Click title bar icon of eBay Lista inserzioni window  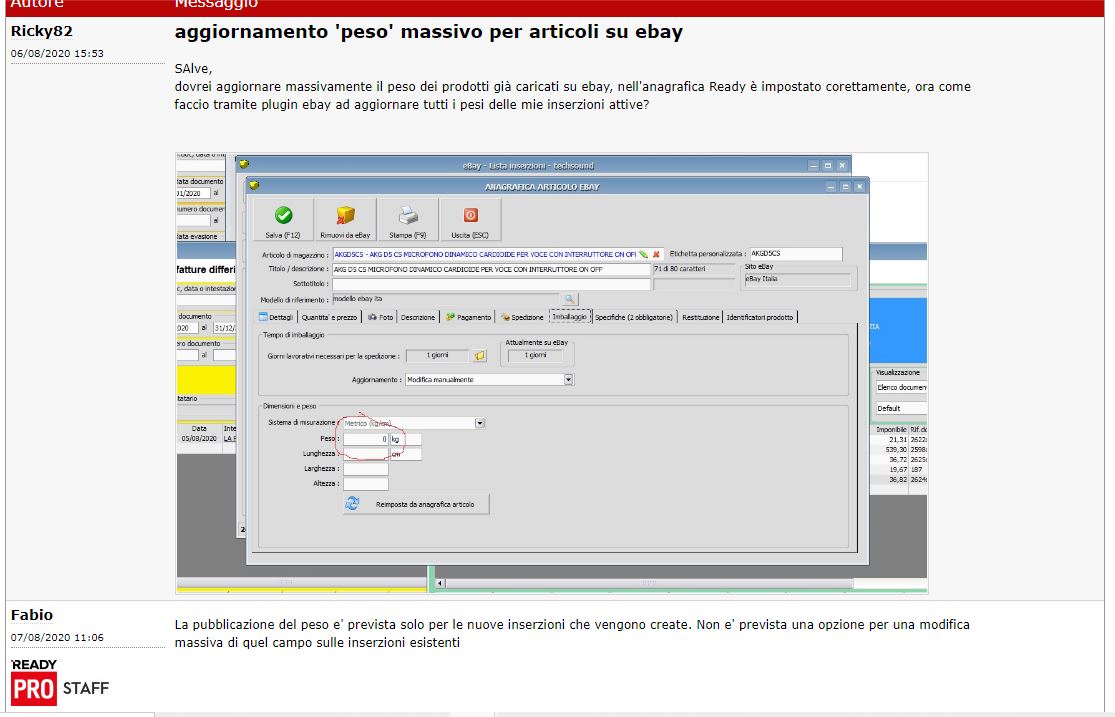(x=244, y=164)
